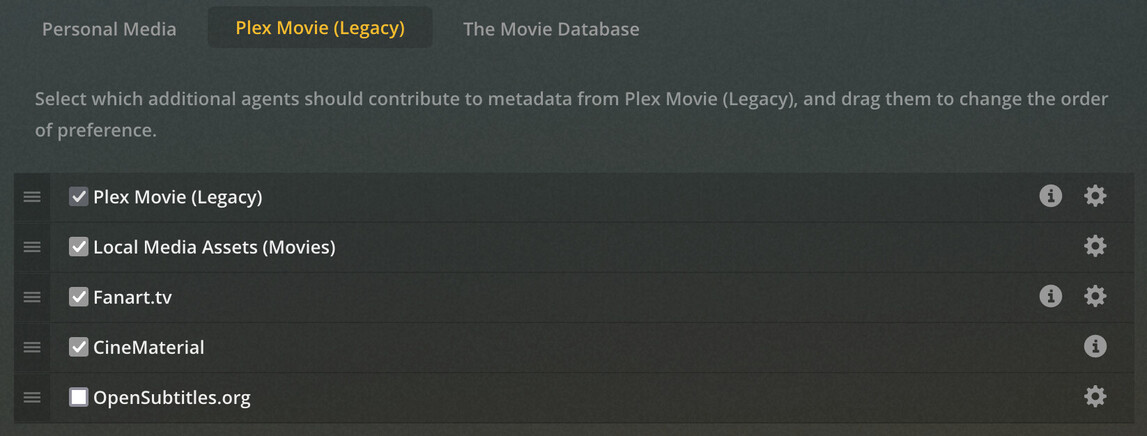Screen dimensions: 1147x436
Task: Open OpenSubtitles.org settings gear
Action: 1095,396
